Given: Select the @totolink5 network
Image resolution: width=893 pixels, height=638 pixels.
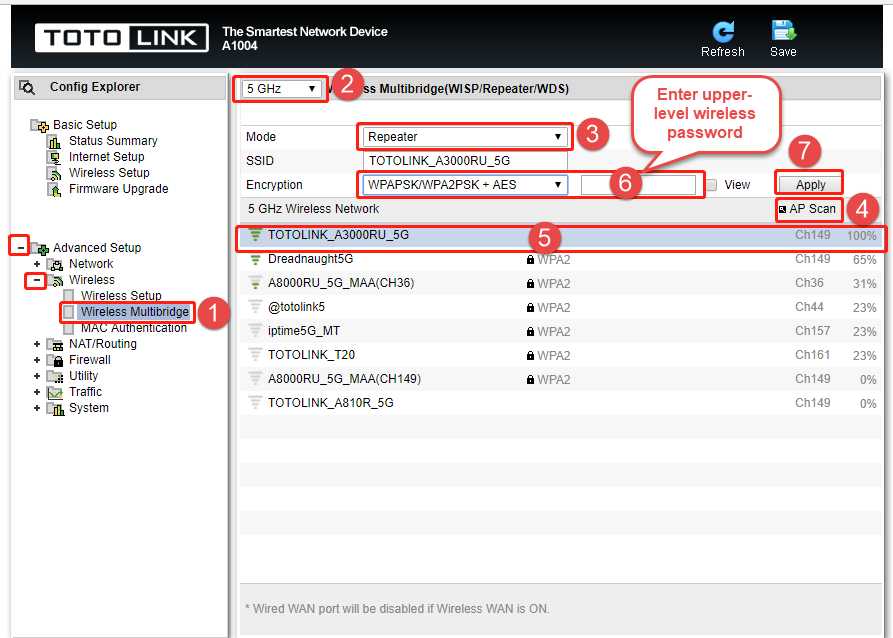Looking at the screenshot, I should (x=561, y=307).
